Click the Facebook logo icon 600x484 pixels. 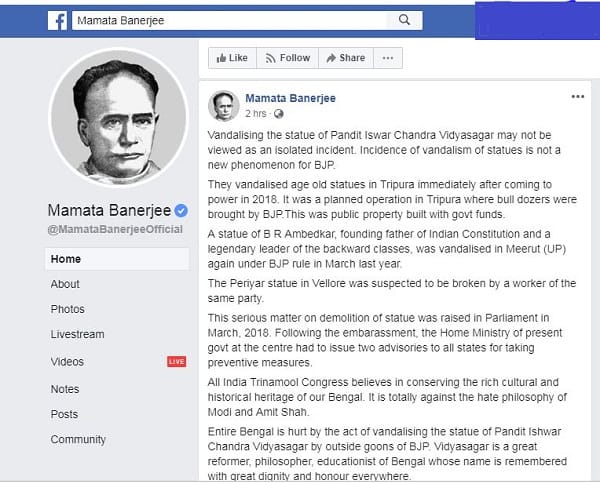click(57, 20)
